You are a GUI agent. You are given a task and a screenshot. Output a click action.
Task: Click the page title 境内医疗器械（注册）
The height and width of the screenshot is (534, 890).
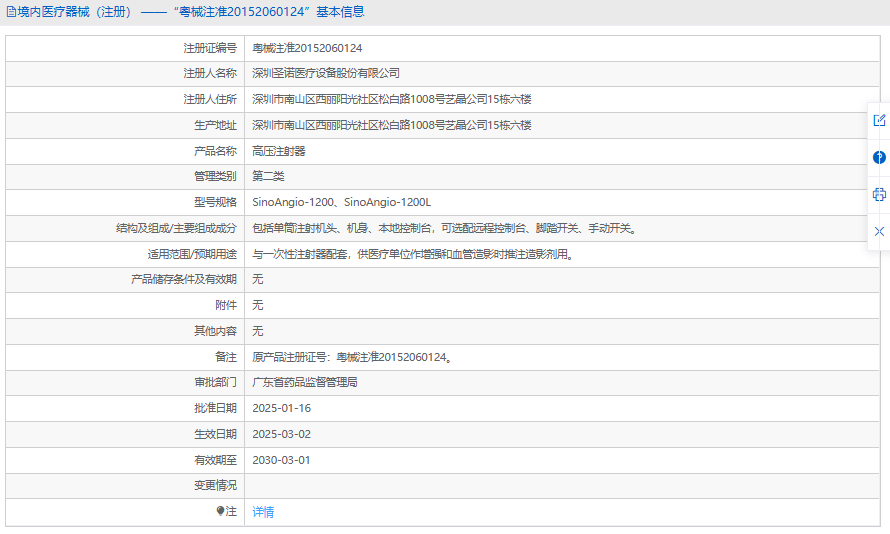[75, 12]
